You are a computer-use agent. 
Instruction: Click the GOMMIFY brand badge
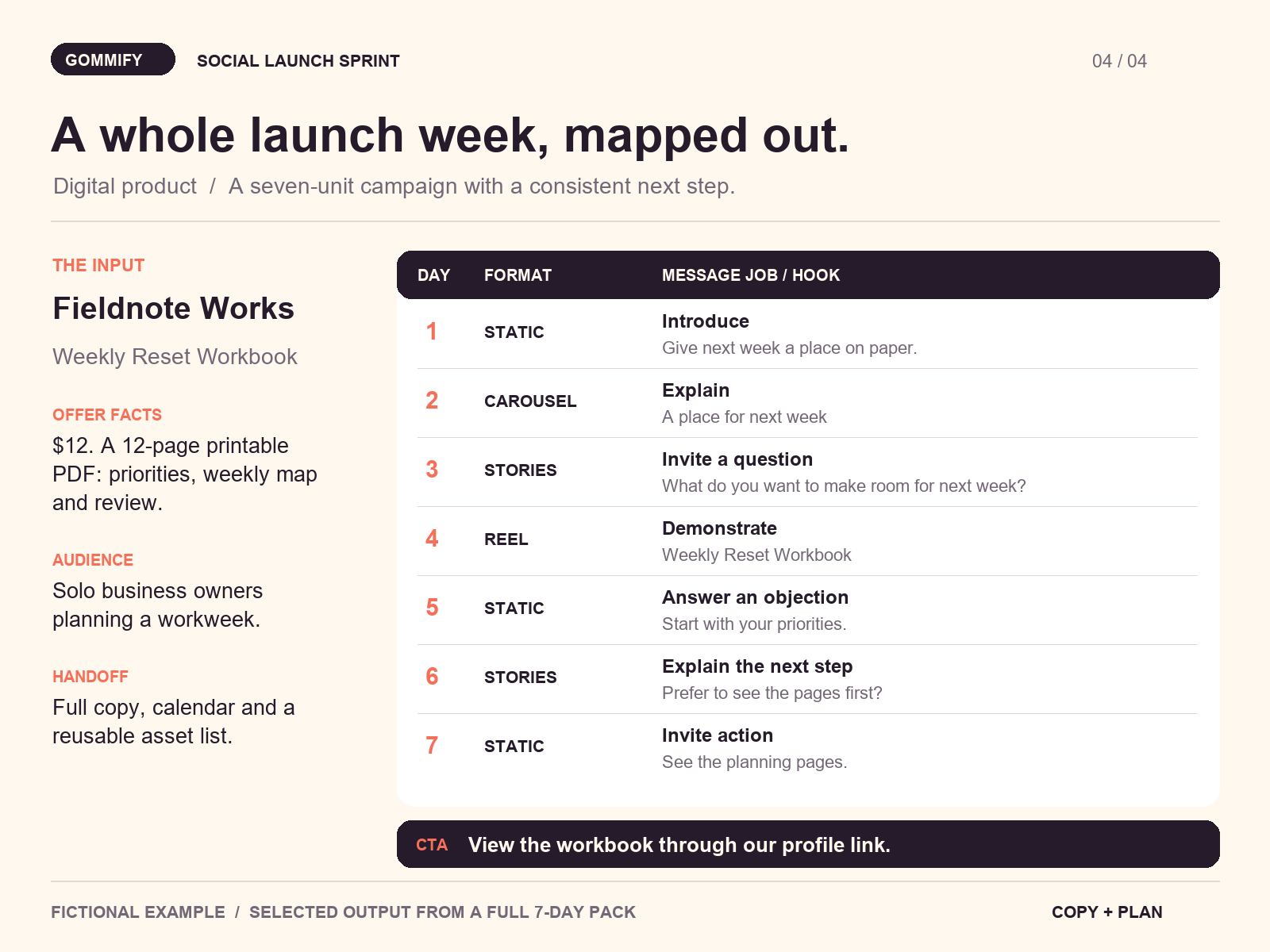[113, 59]
